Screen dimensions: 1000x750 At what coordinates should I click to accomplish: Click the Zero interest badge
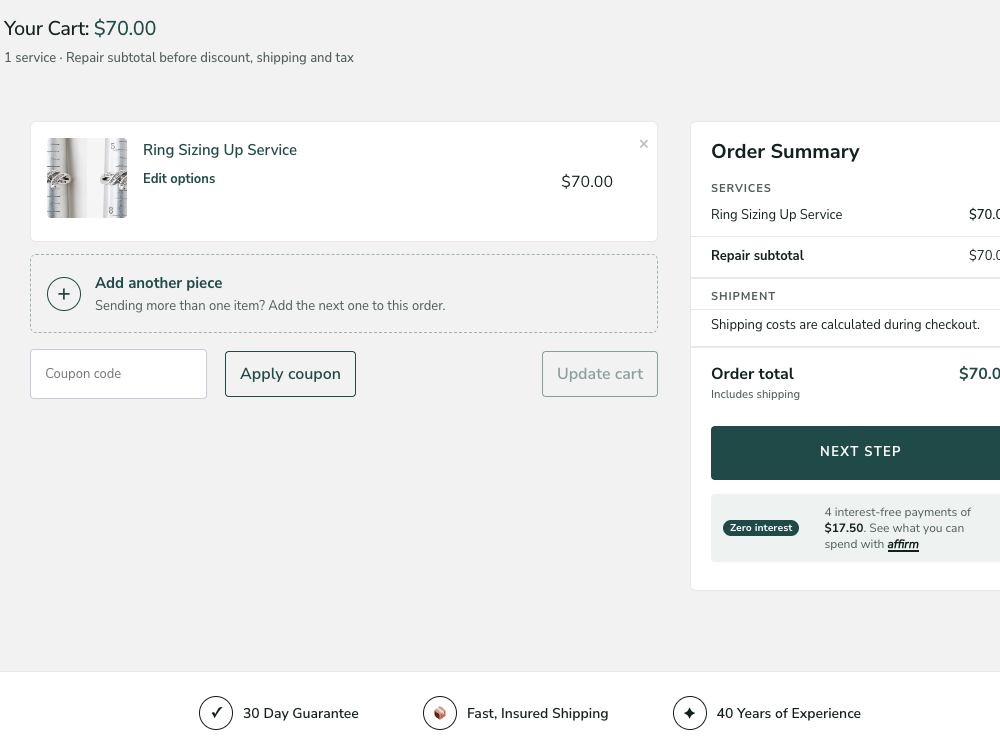(761, 528)
